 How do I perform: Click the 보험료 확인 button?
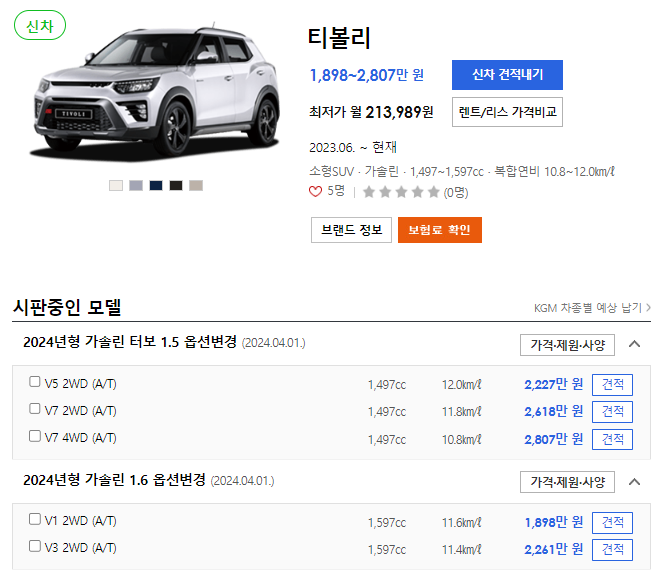click(440, 230)
